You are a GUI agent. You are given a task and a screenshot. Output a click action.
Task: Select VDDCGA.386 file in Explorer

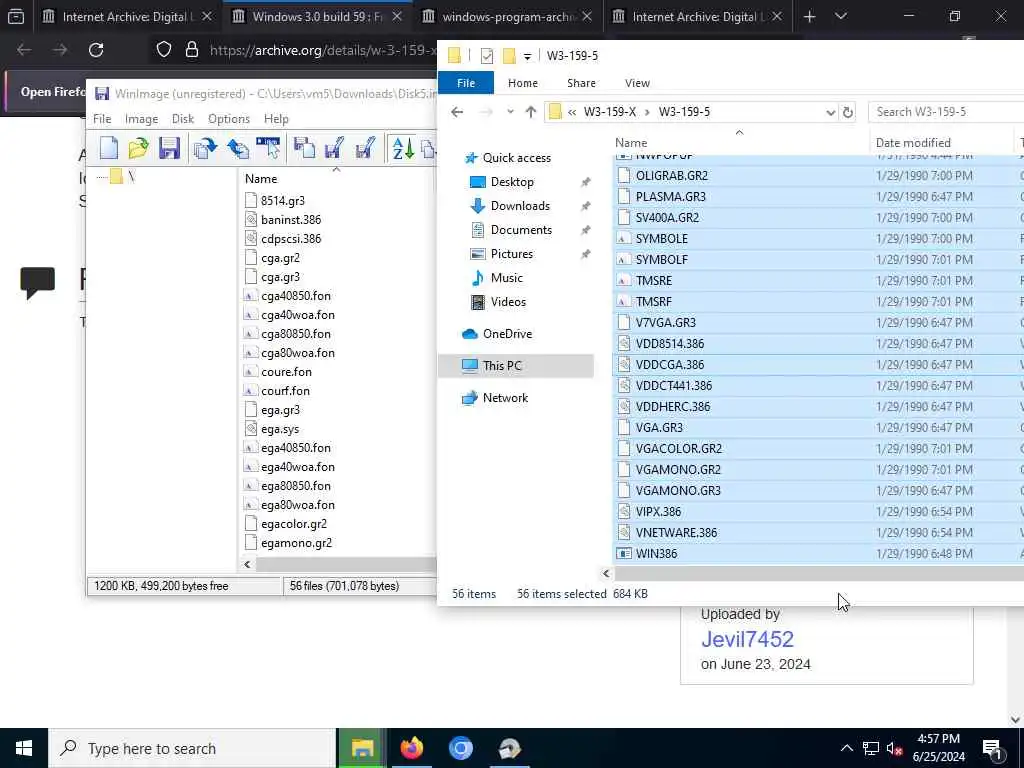(669, 364)
